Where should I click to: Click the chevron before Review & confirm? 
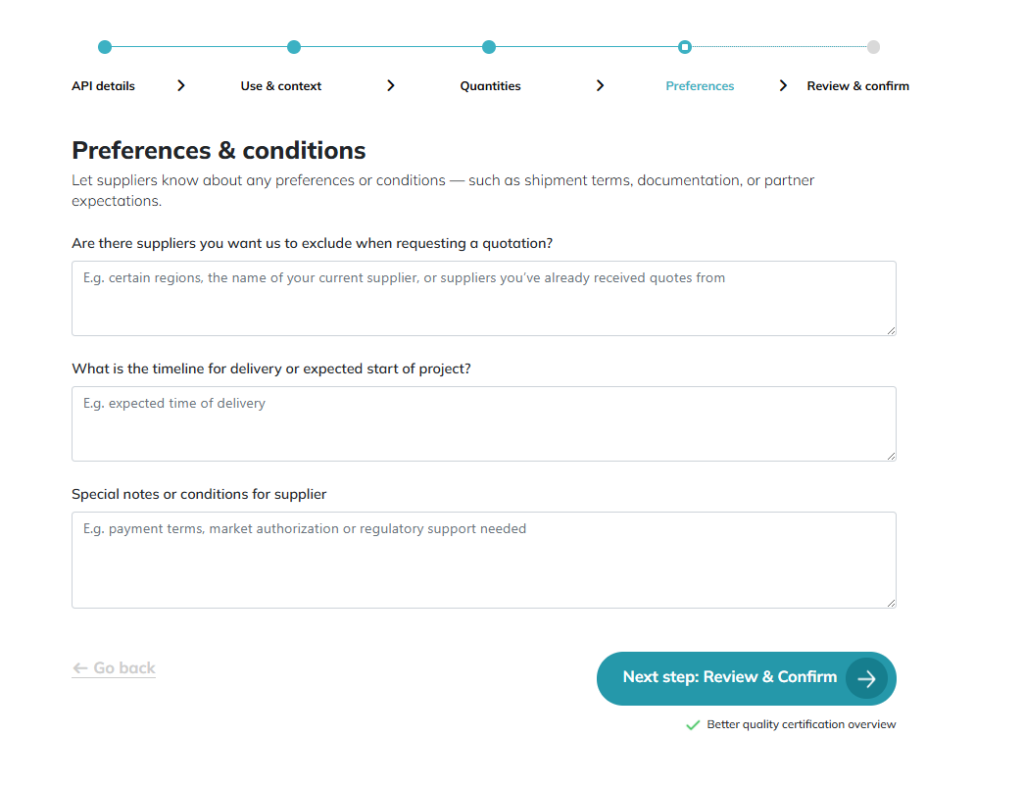(783, 86)
